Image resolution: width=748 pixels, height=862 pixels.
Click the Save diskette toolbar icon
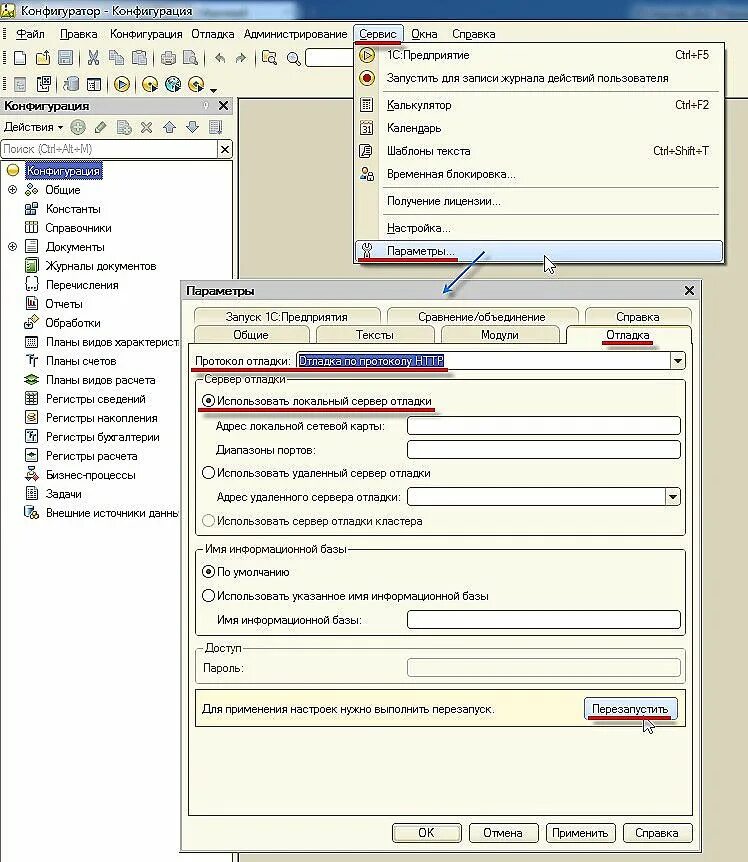(65, 57)
